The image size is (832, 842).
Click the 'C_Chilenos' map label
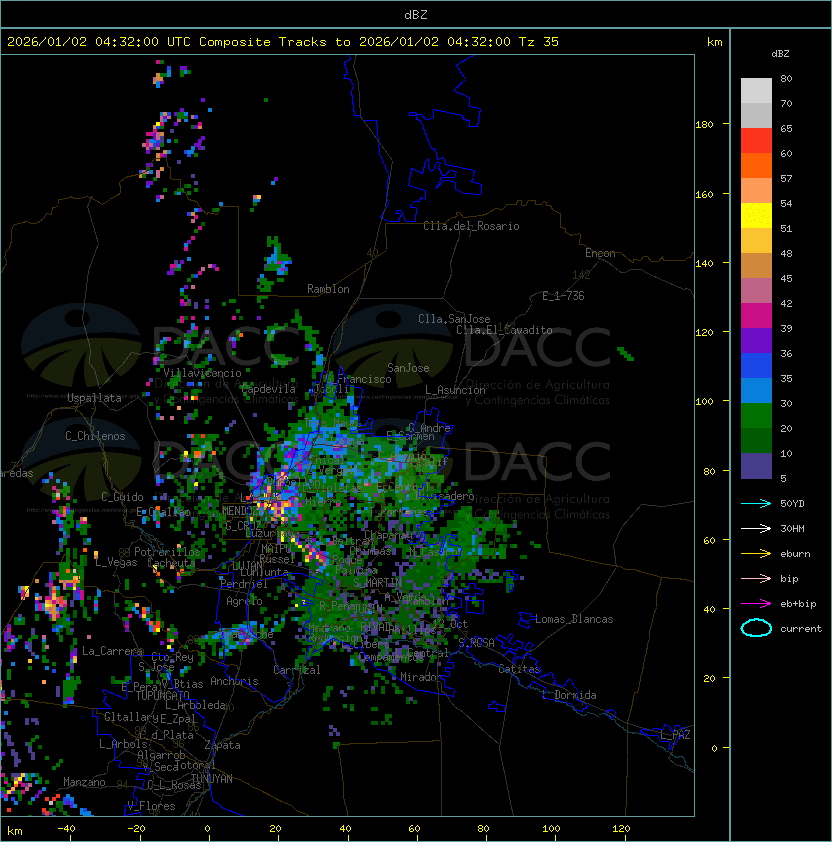(95, 436)
